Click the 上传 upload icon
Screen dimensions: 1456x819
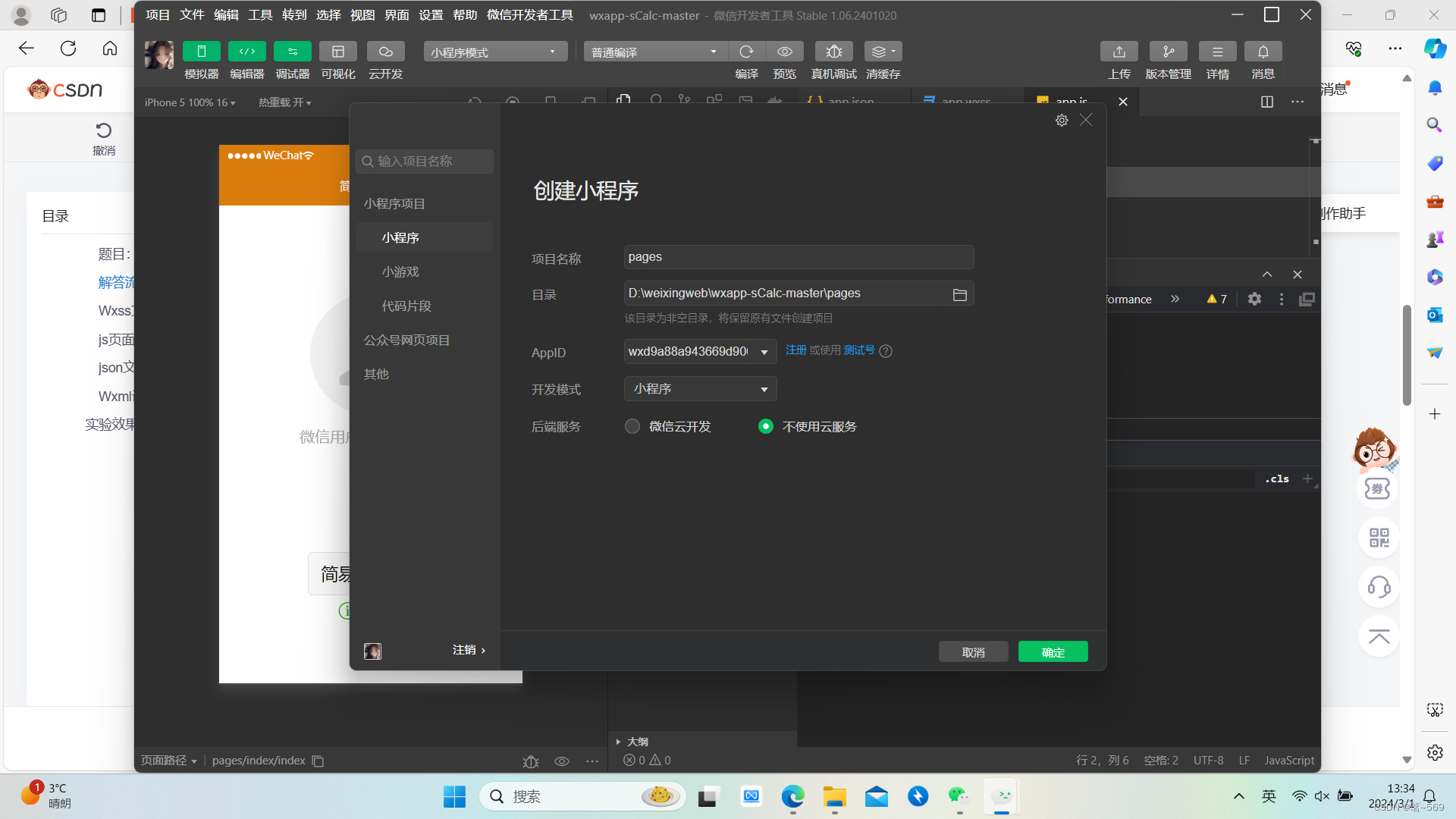1119,52
